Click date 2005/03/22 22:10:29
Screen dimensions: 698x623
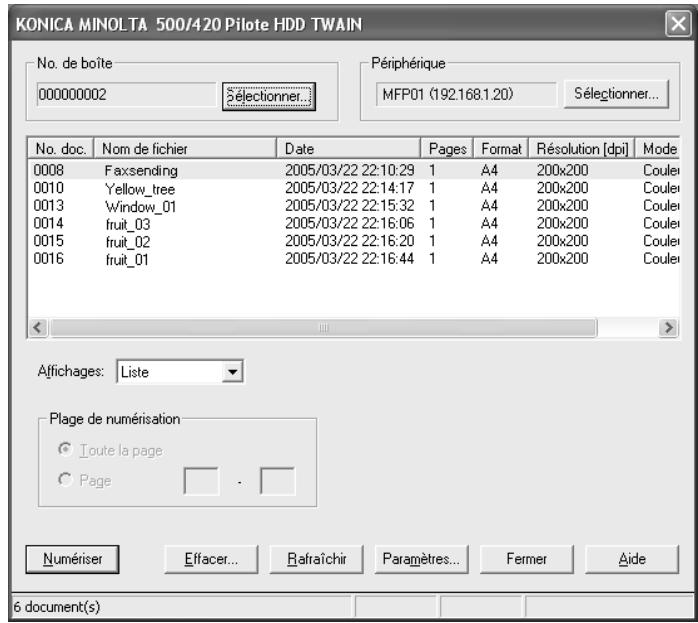click(x=349, y=170)
